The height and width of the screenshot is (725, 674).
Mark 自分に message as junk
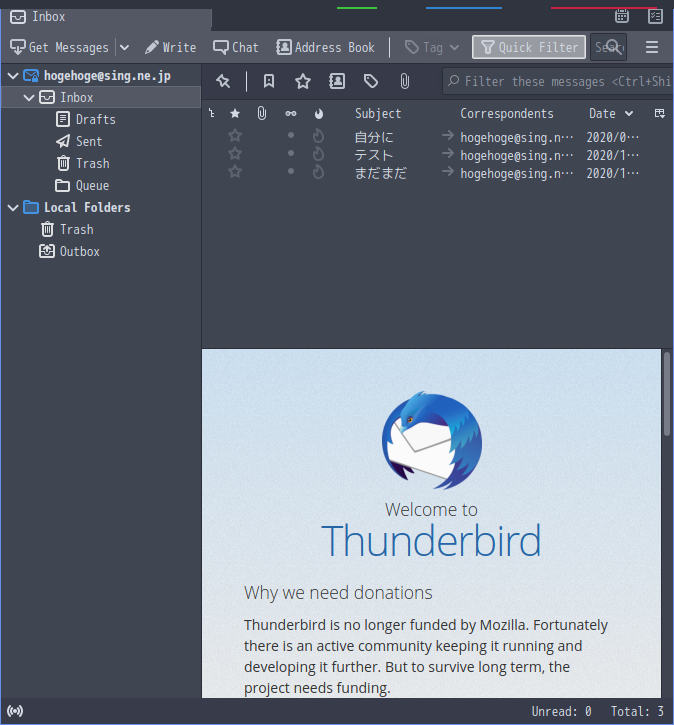(x=318, y=136)
